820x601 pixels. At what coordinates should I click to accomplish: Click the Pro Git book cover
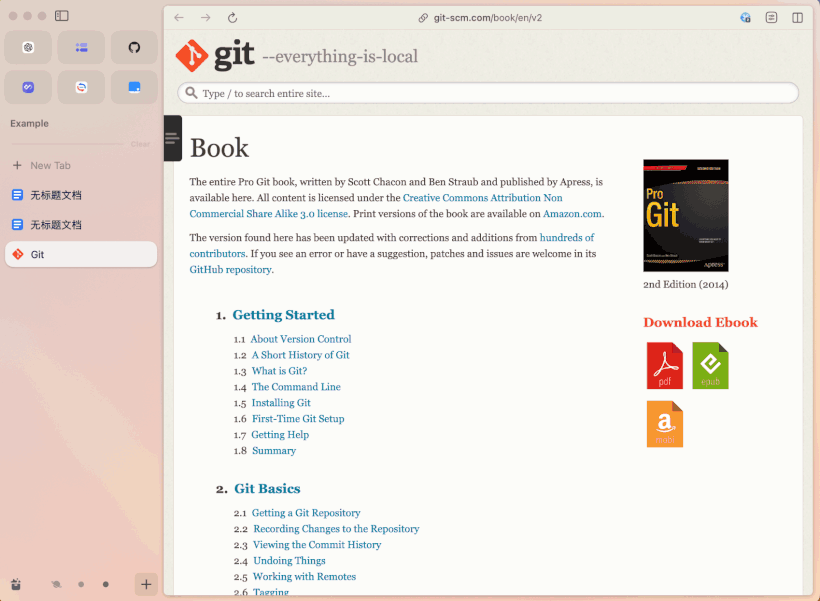click(x=686, y=216)
